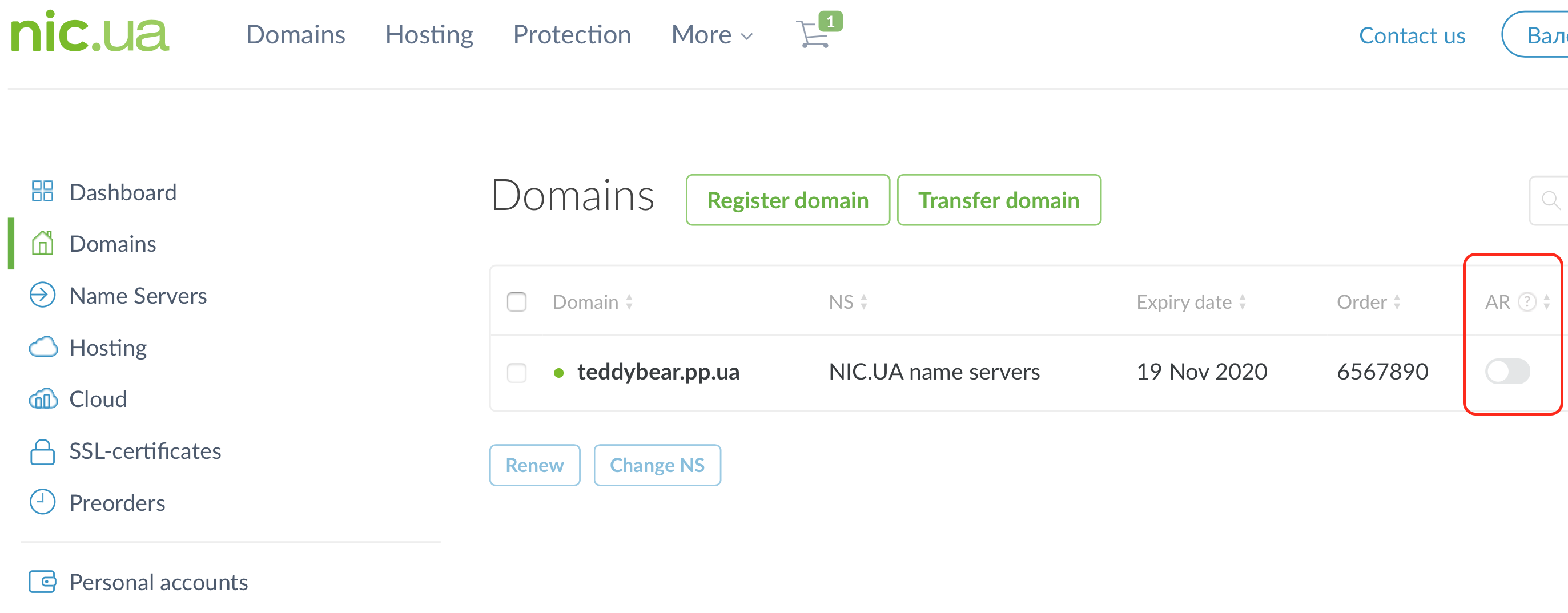The width and height of the screenshot is (1568, 613).
Task: Click the Personal accounts wallet icon
Action: [42, 582]
